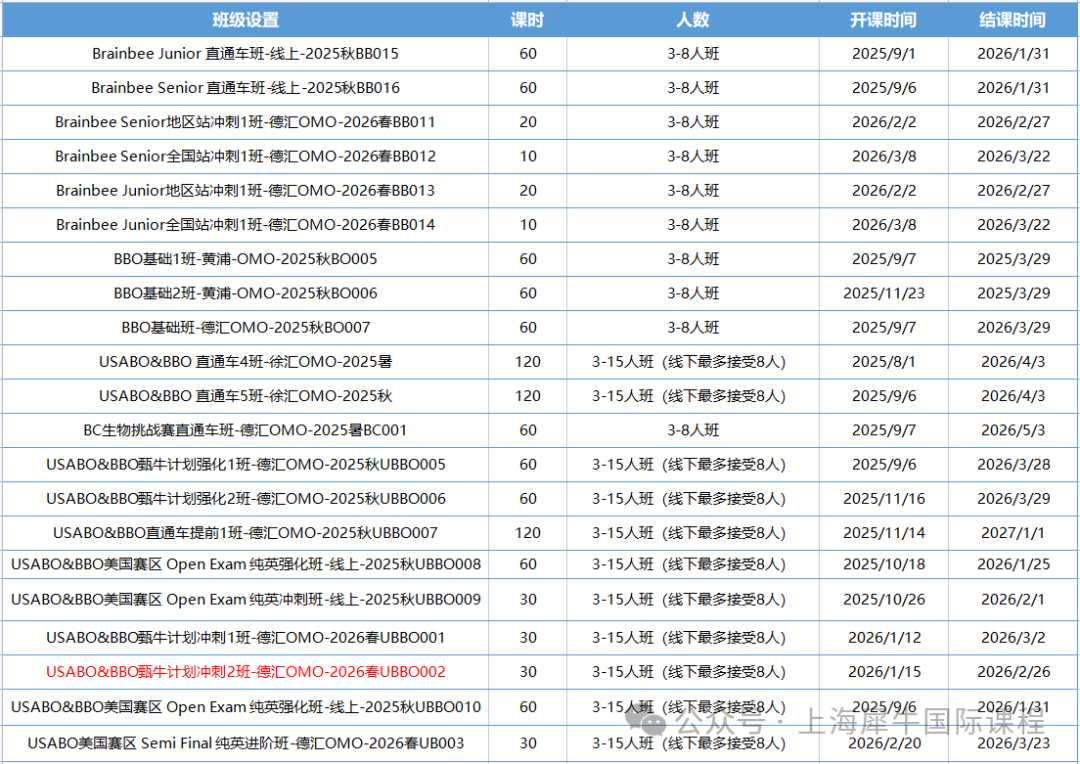Click end date 2027/1/1

coord(1013,533)
